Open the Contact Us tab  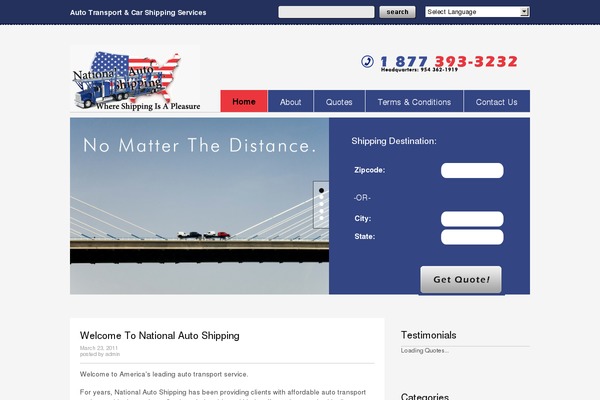point(497,102)
